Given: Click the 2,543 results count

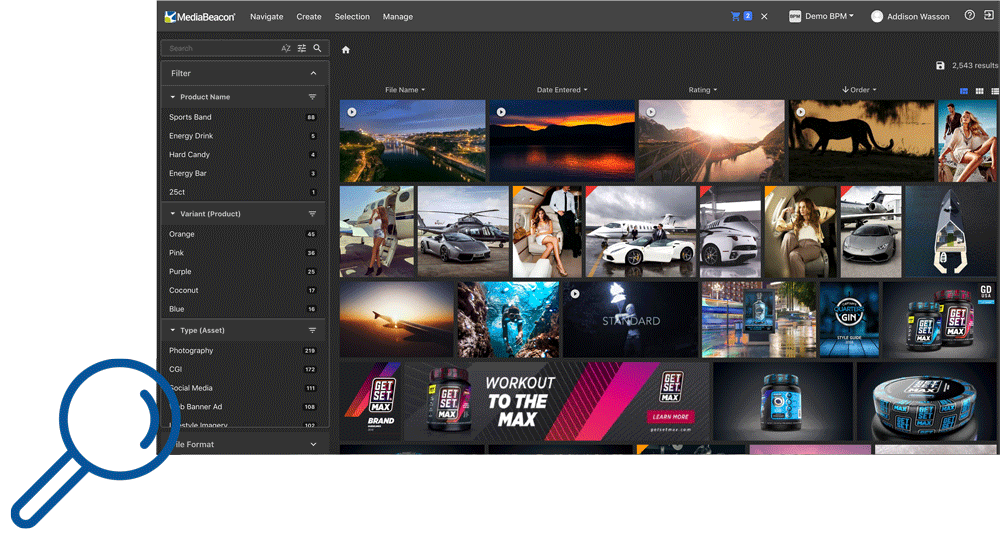Looking at the screenshot, I should tap(975, 66).
